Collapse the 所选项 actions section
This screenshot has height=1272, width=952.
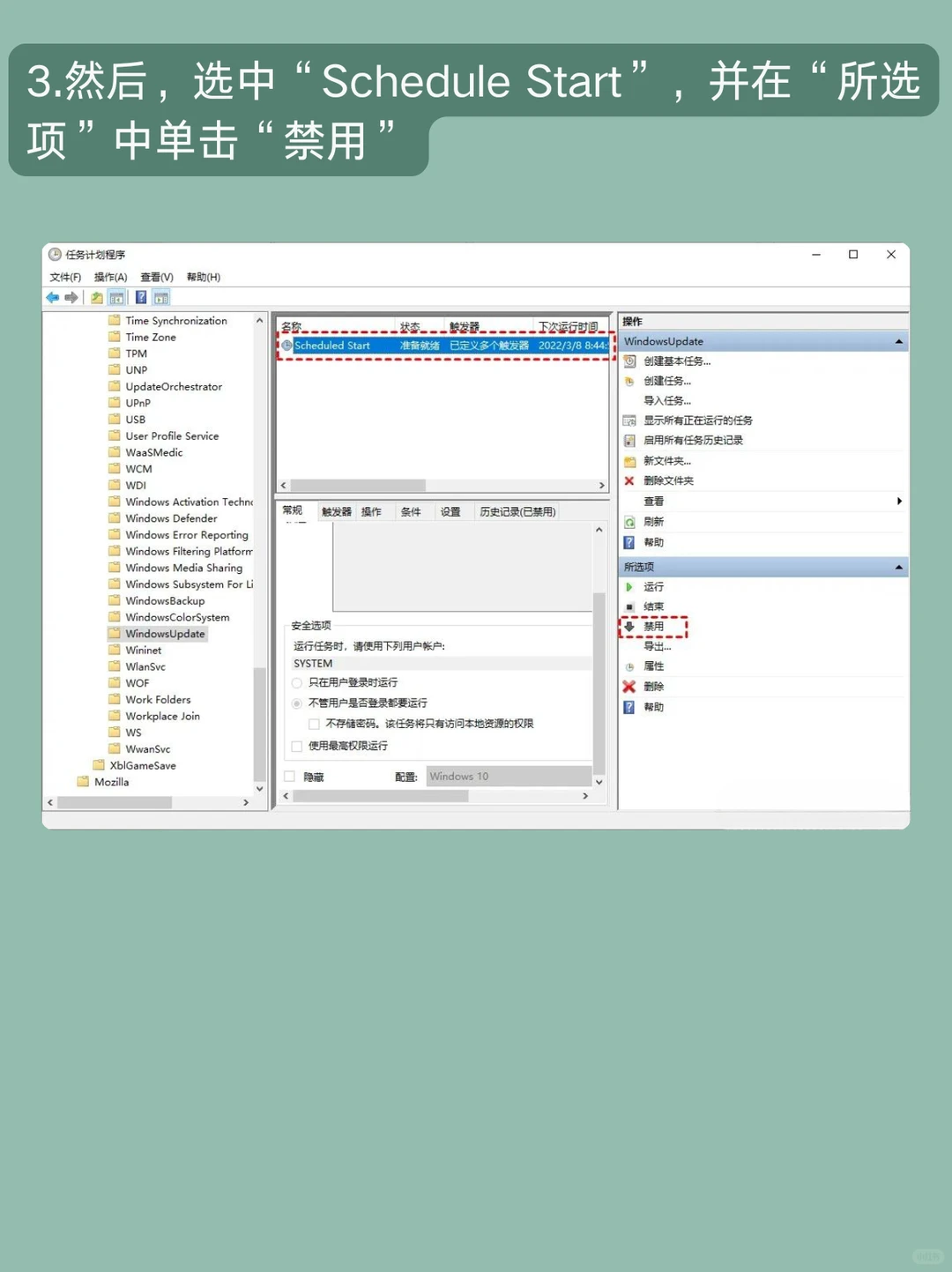pos(898,568)
